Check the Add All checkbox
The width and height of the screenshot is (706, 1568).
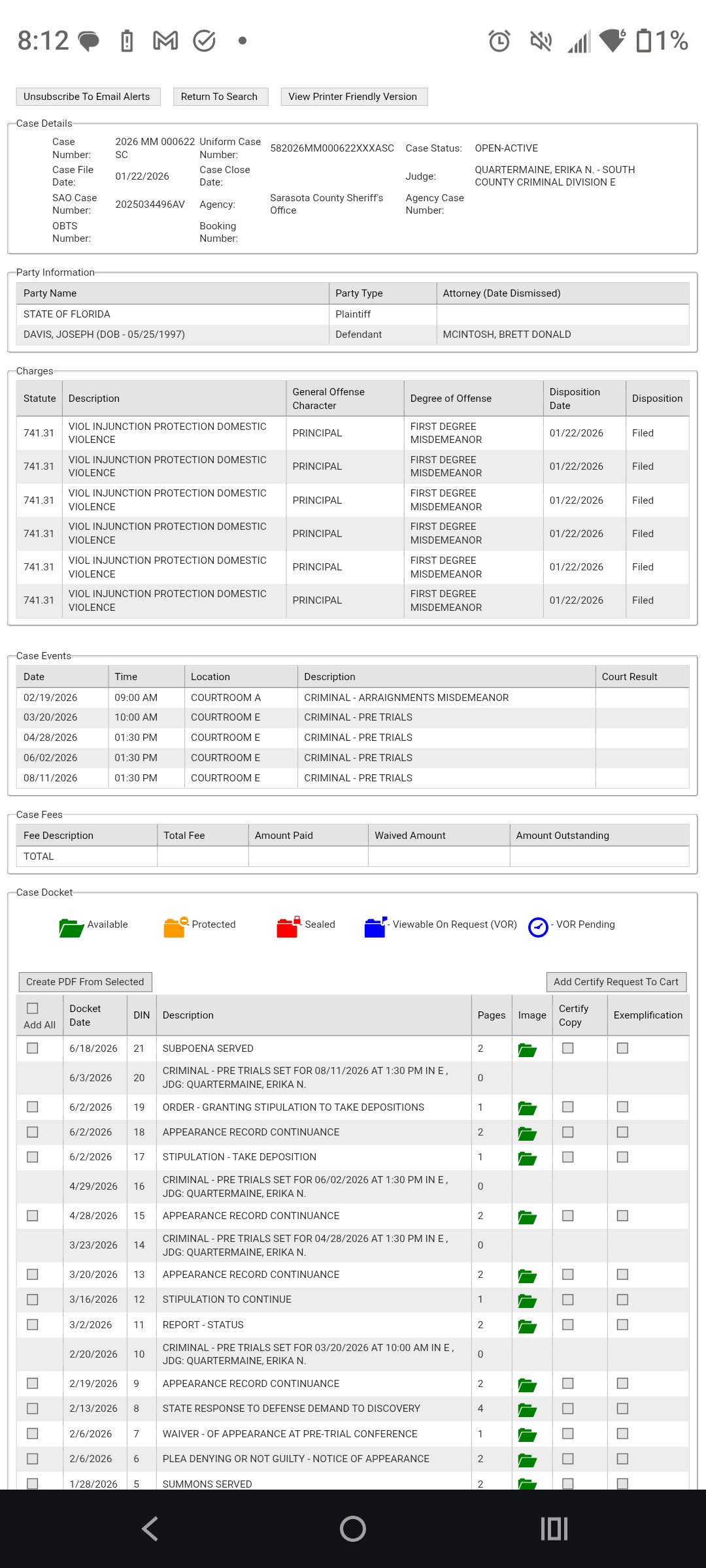(33, 1008)
